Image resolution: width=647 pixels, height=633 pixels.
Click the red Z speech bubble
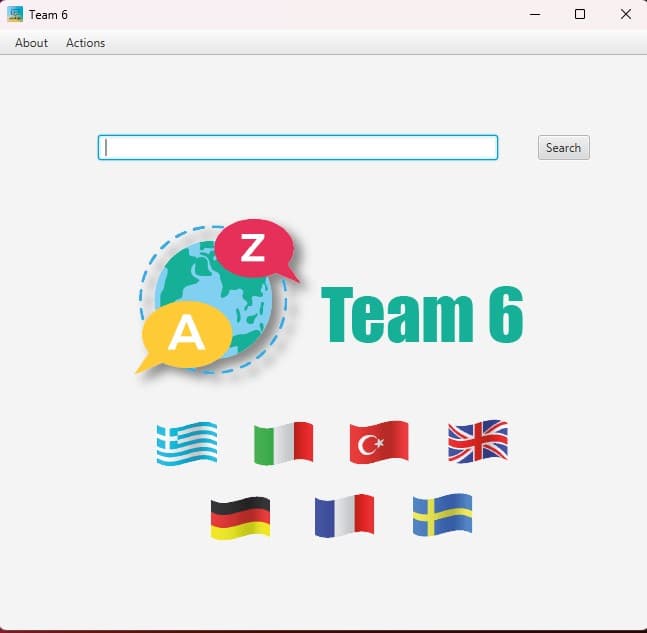click(x=255, y=249)
